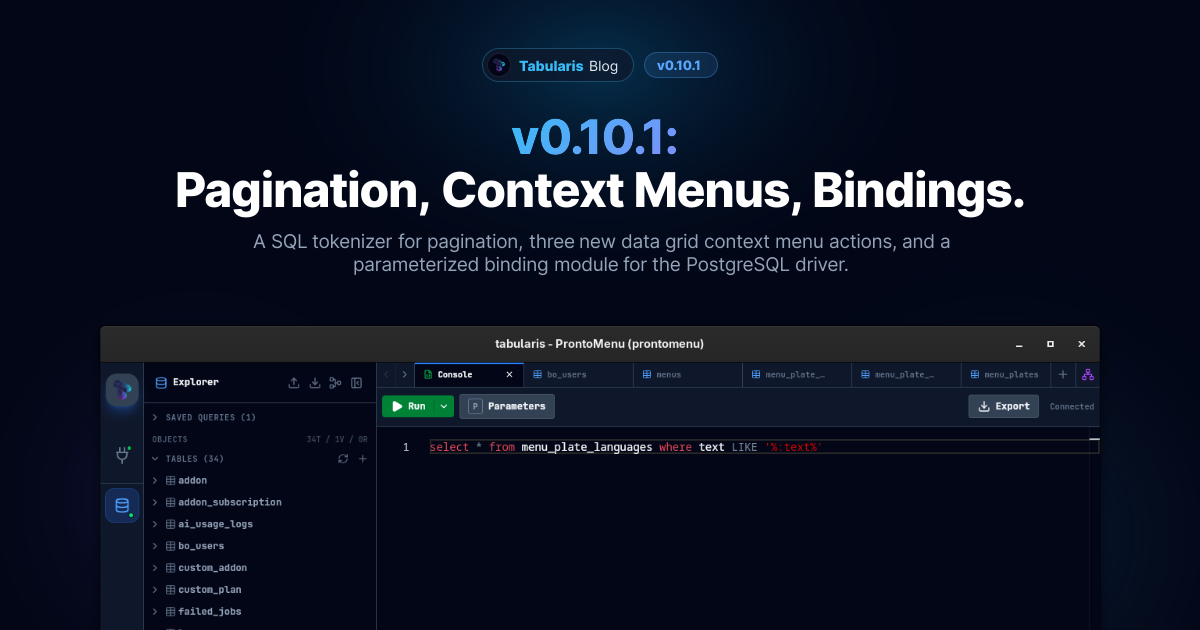Open the connections plug icon in the sidebar
Viewport: 1200px width, 630px height.
coord(122,456)
